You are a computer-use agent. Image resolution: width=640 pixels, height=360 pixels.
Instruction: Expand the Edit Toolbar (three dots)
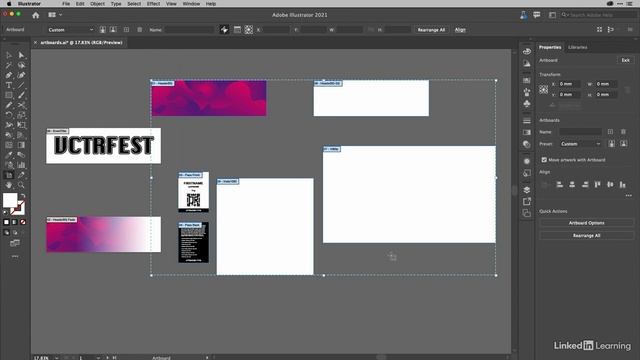coord(15,257)
